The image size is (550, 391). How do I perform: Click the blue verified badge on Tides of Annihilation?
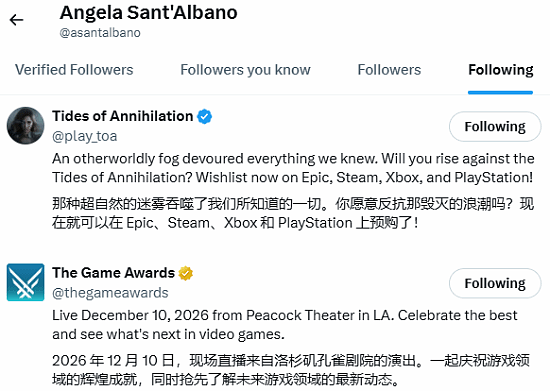204,116
